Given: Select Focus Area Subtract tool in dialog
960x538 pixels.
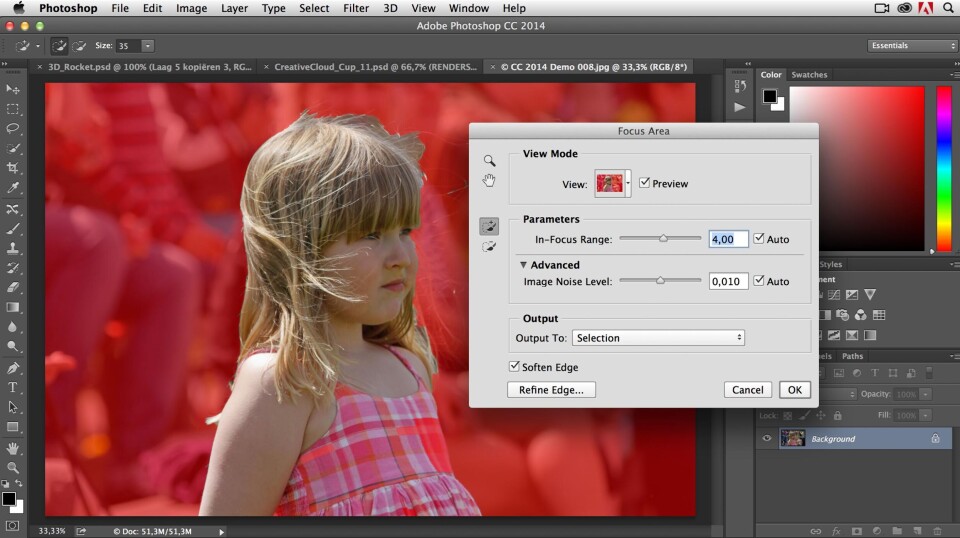Looking at the screenshot, I should pos(489,247).
